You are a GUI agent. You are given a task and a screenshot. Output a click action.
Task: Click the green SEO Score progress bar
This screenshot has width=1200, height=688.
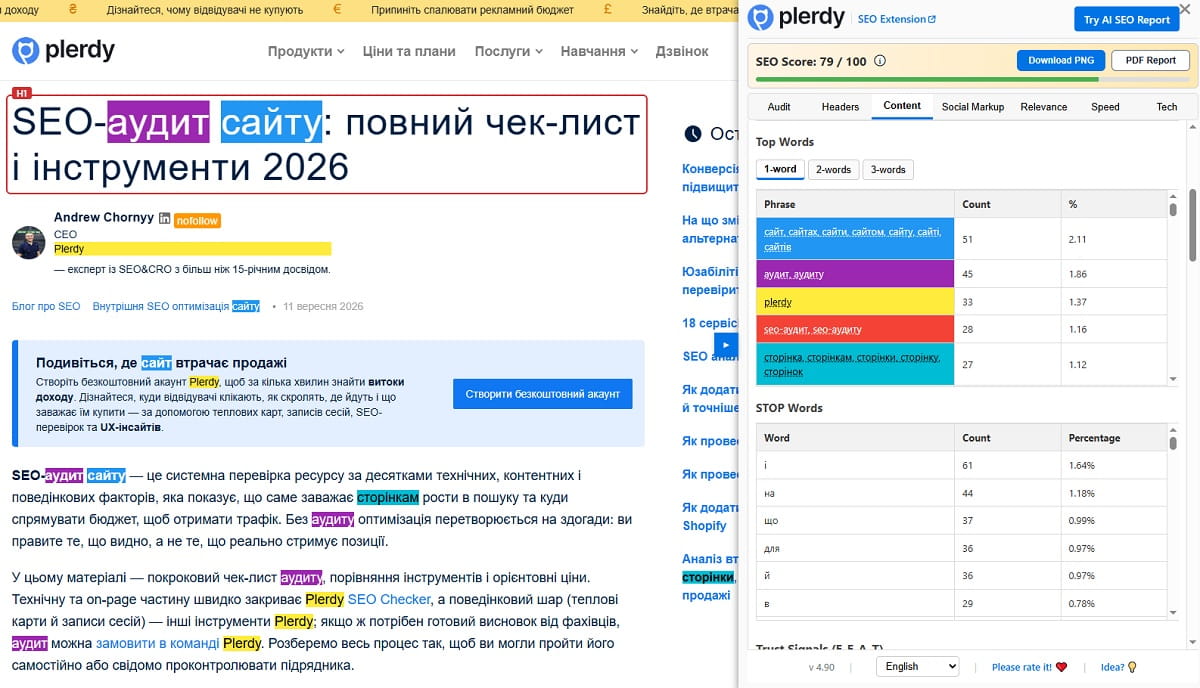[x=973, y=80]
